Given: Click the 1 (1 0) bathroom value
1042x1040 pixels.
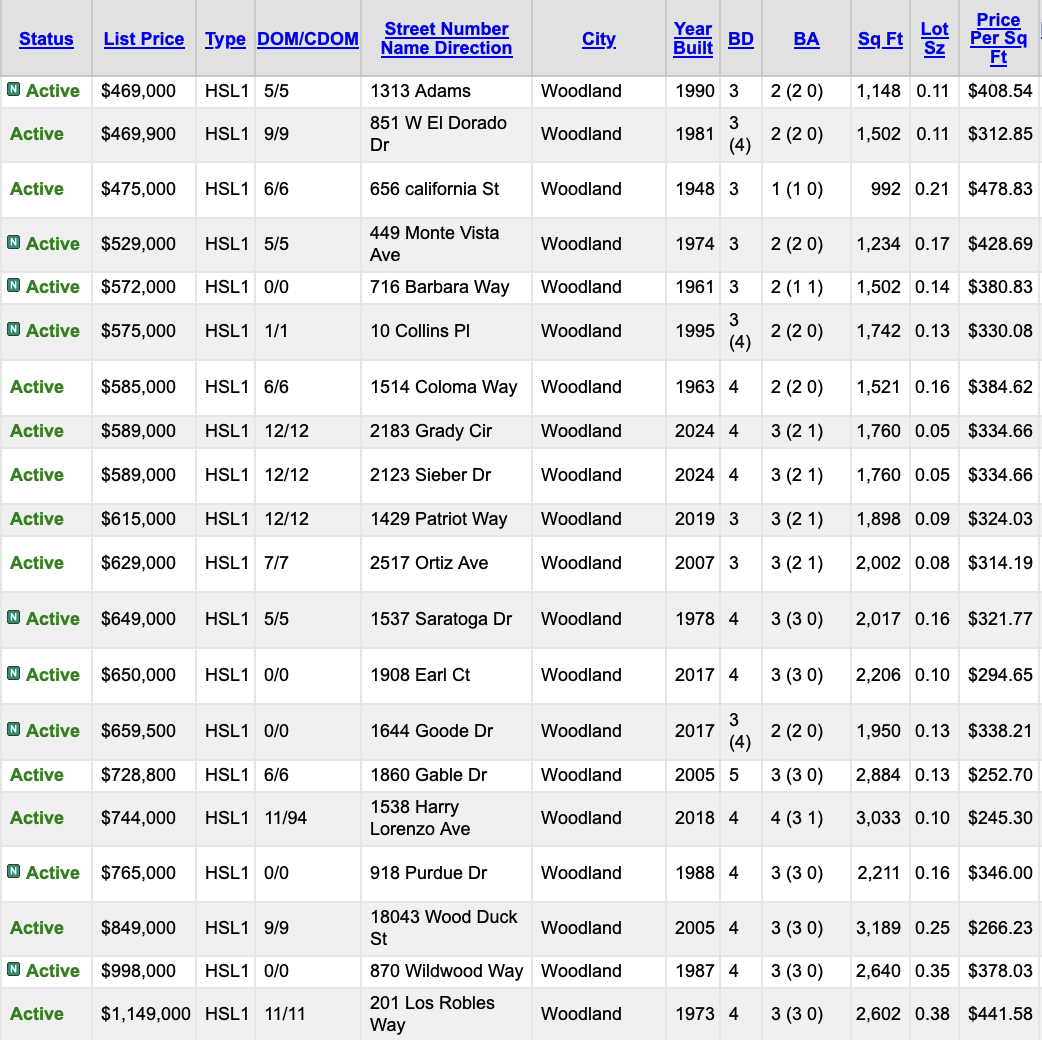Looking at the screenshot, I should 797,189.
